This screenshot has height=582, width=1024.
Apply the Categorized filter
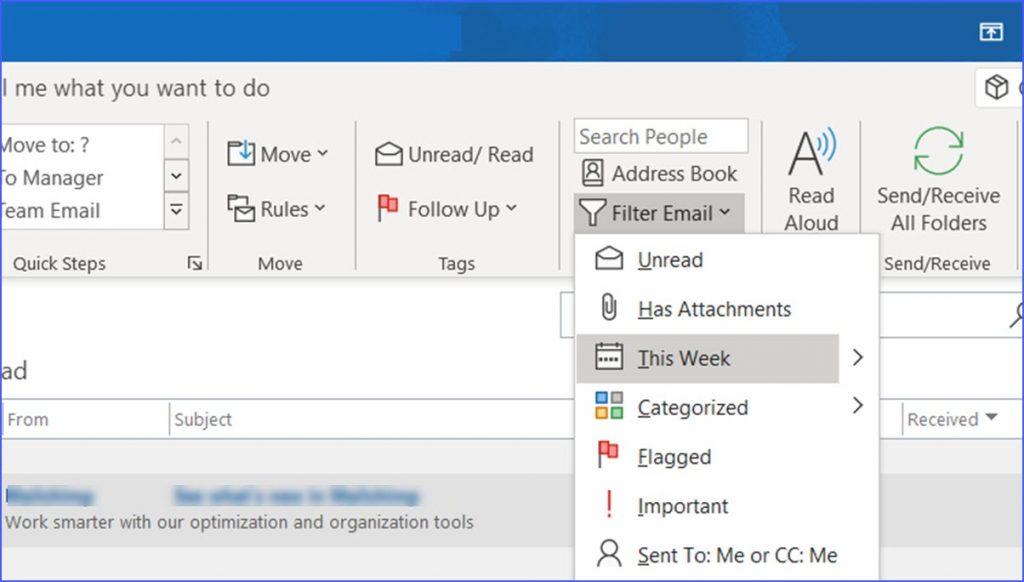(x=693, y=408)
